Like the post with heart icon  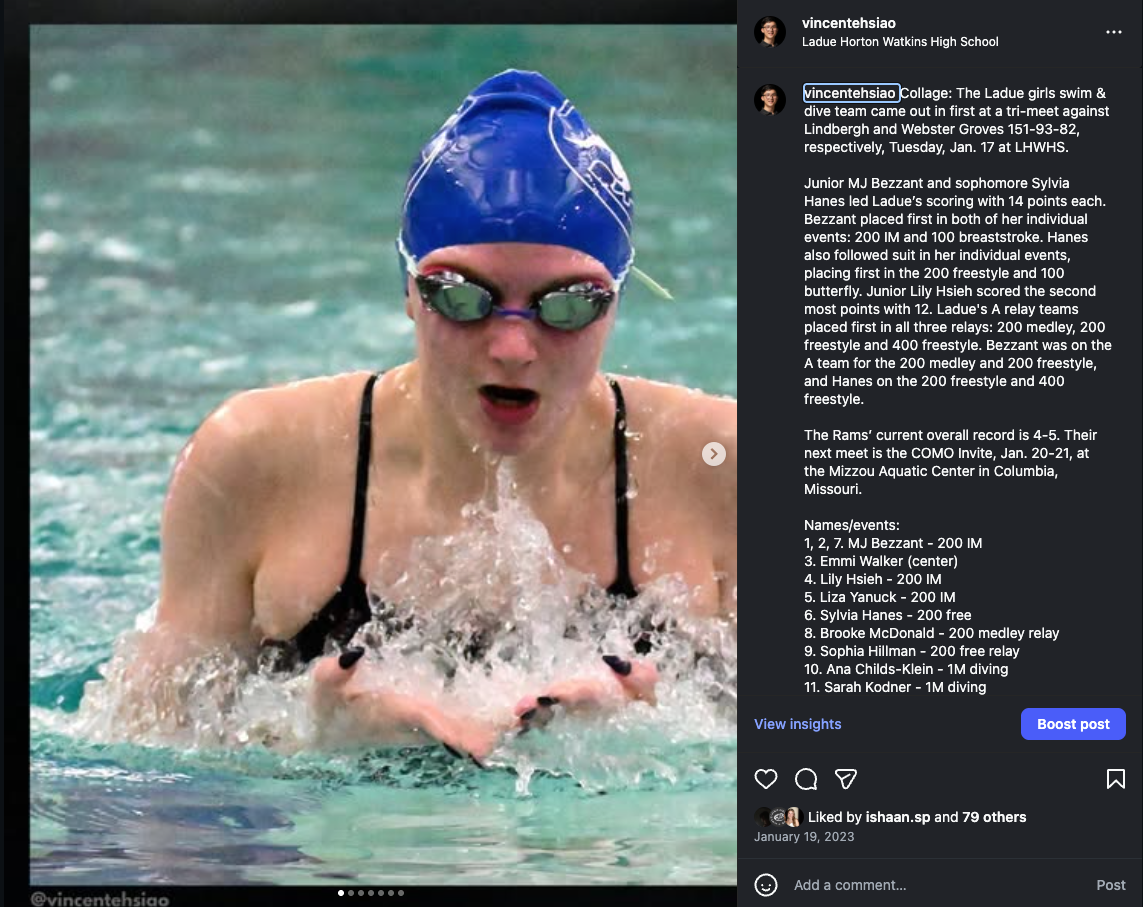pyautogui.click(x=765, y=779)
